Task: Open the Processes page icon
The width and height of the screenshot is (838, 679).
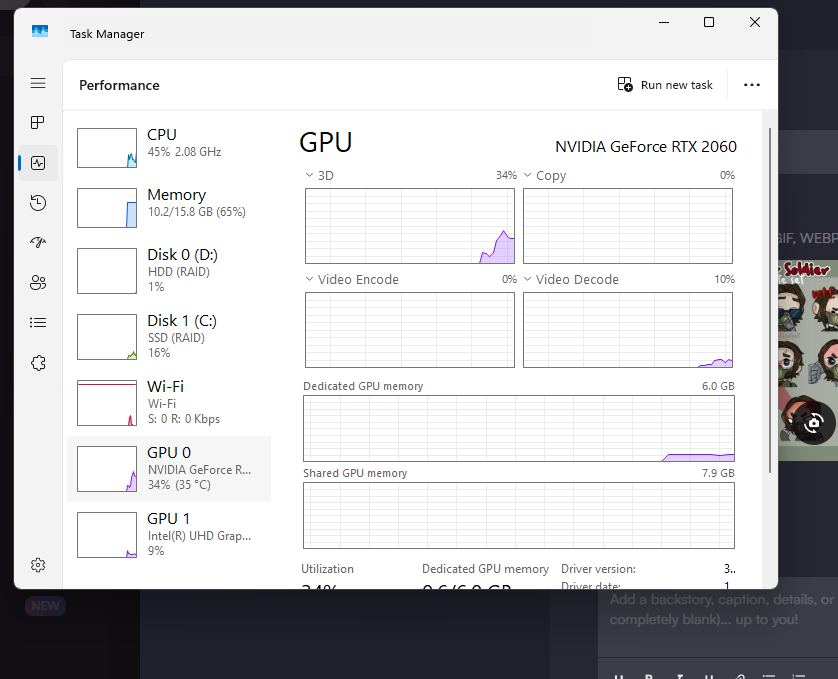Action: click(38, 123)
